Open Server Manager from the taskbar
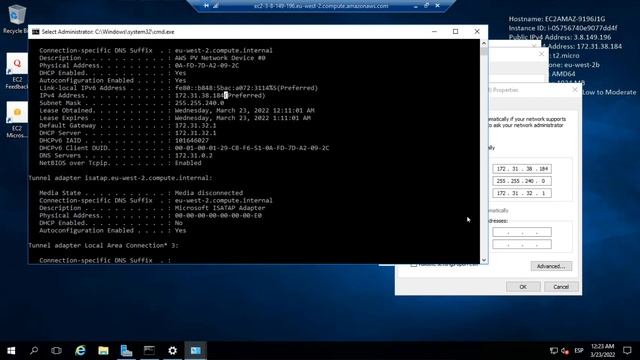The width and height of the screenshot is (640, 360). (126, 350)
